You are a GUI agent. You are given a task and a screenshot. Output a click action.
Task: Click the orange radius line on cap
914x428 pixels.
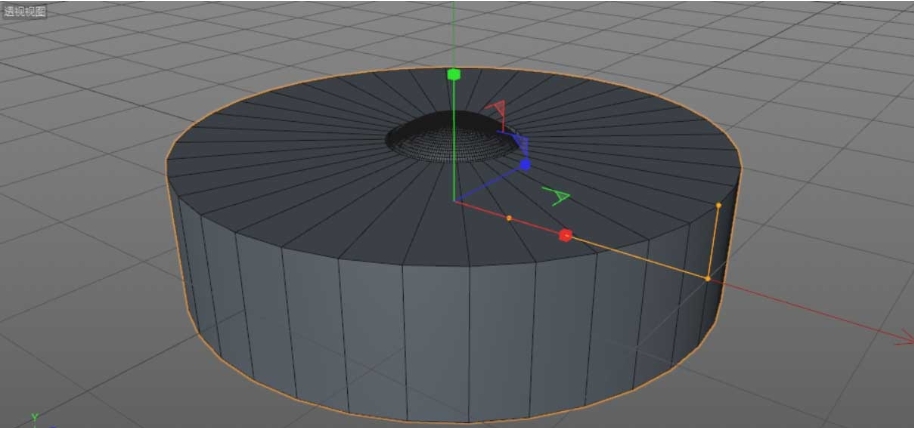(x=640, y=257)
